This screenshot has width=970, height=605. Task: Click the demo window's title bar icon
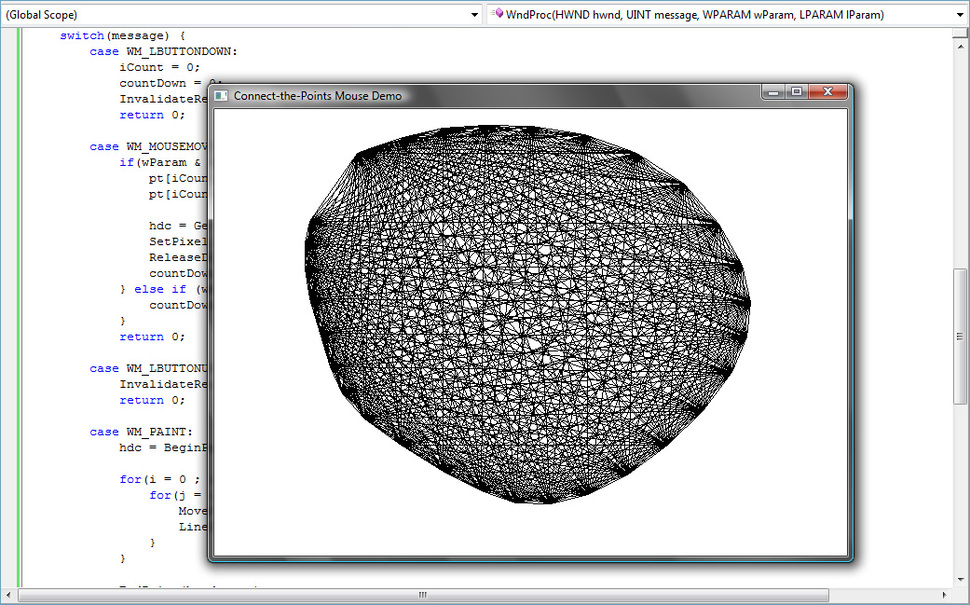(x=222, y=95)
